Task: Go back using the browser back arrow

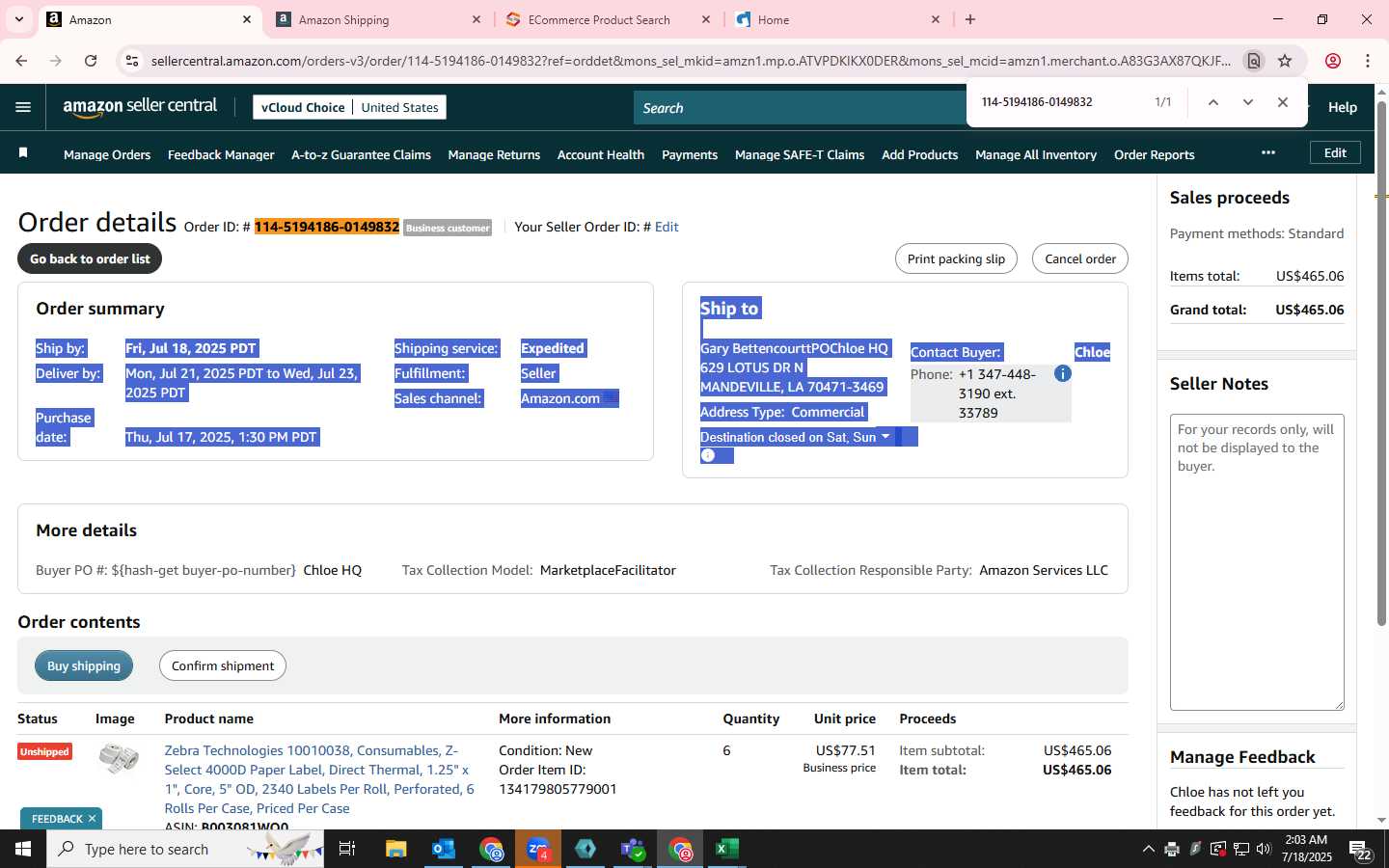Action: coord(21,61)
